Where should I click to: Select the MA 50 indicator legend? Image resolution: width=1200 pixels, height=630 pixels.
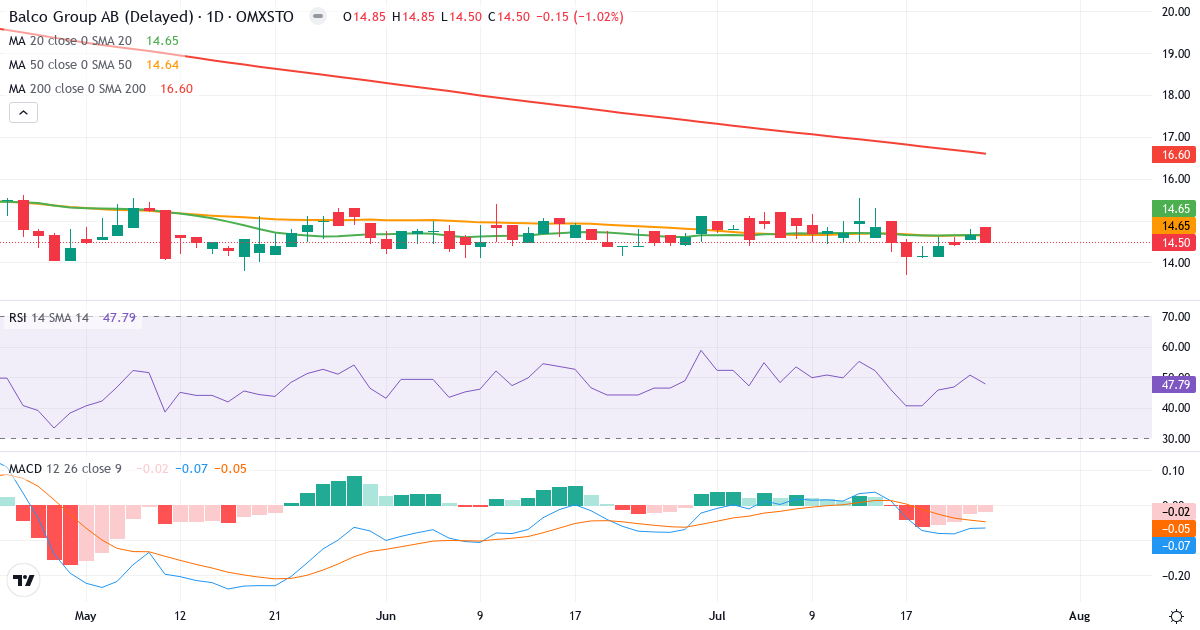point(70,65)
